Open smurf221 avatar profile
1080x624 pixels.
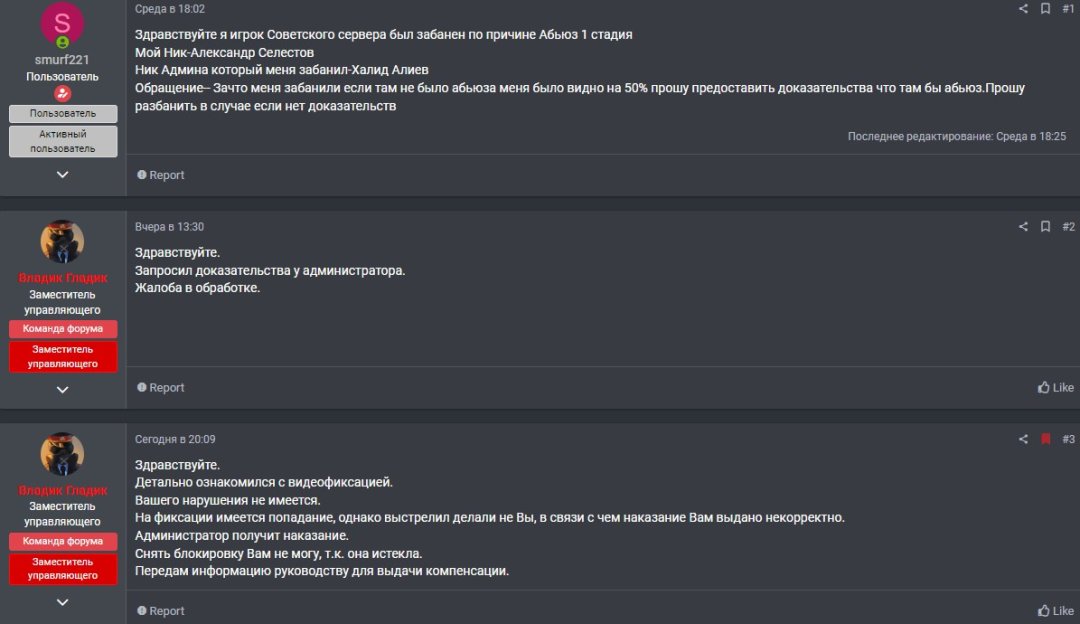pos(62,23)
